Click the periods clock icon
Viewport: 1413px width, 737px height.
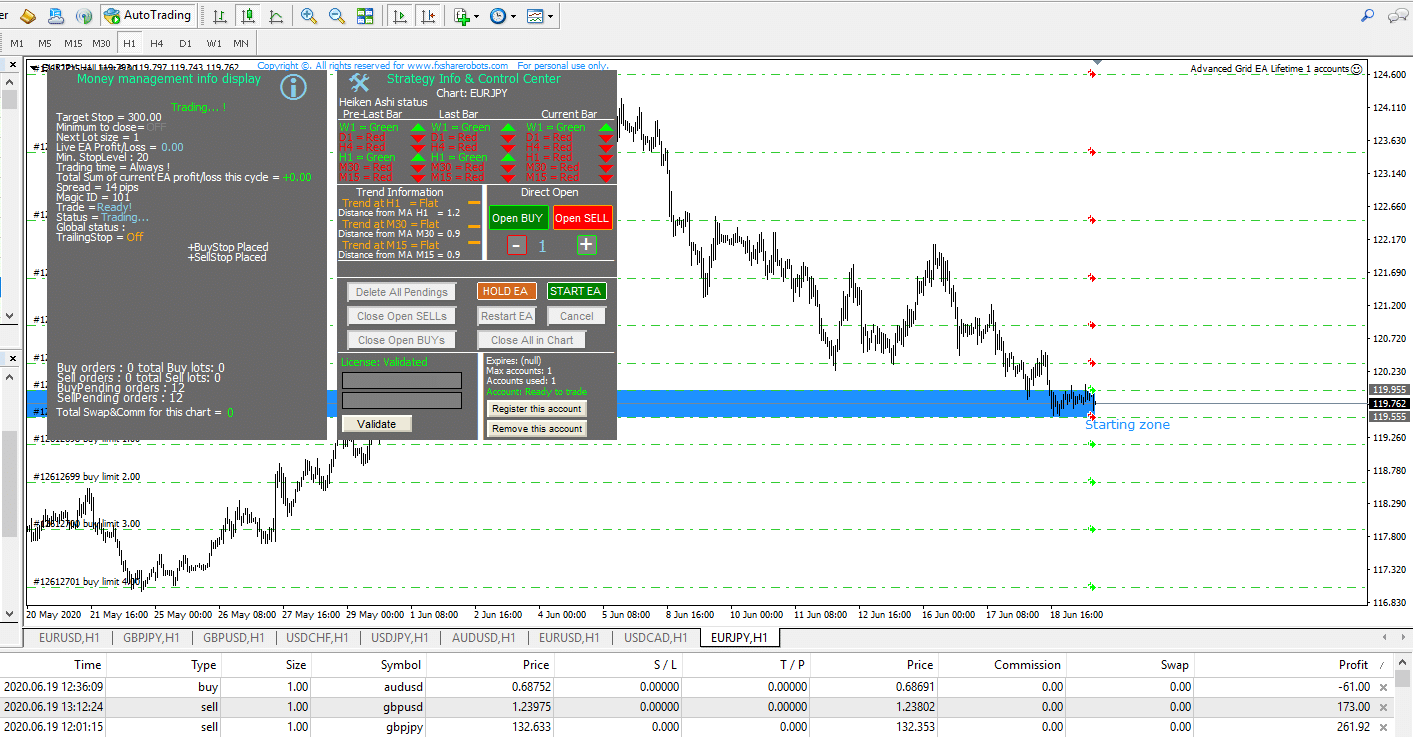pos(498,16)
